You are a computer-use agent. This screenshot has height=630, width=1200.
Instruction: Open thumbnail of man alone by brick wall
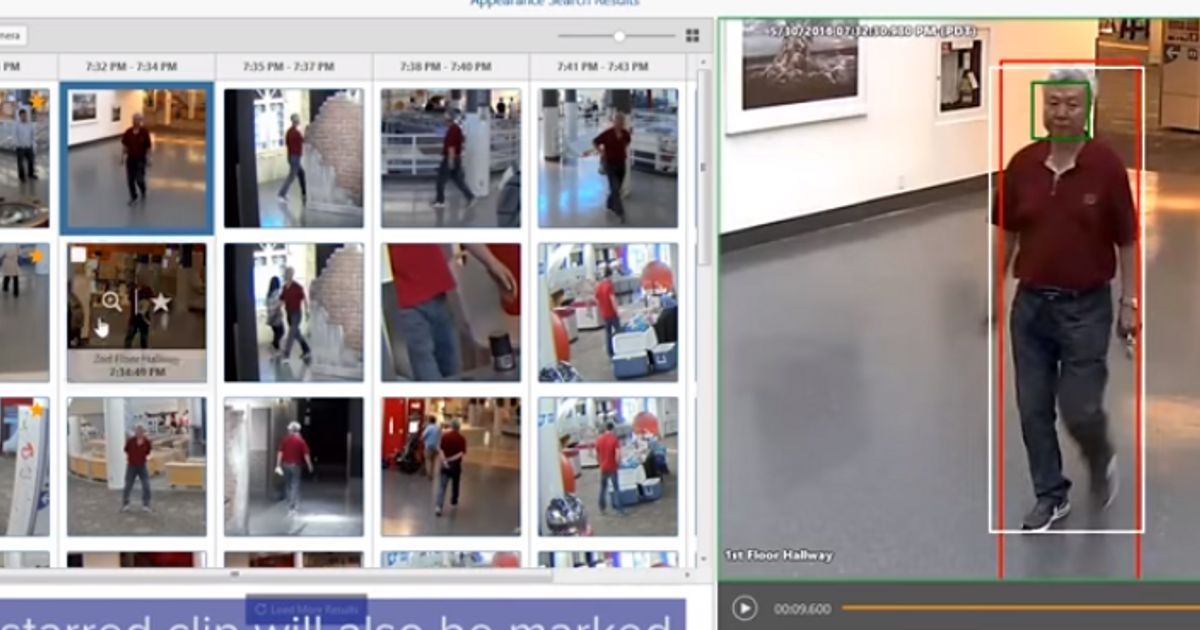pyautogui.click(x=293, y=158)
